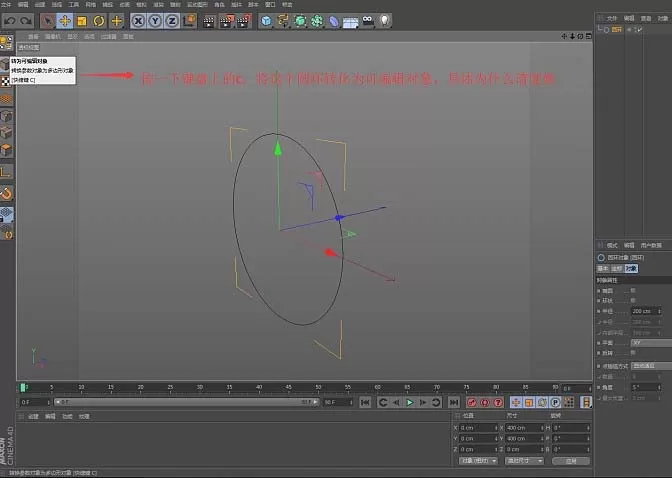672x478 pixels.
Task: Select Points mode in left palette
Action: [x=6, y=116]
